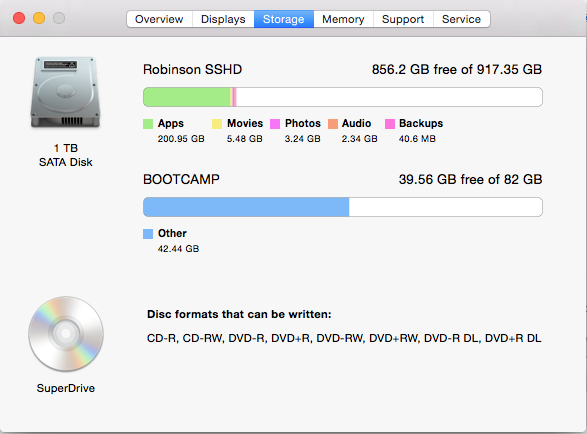The image size is (587, 434).
Task: Click the Photos label in legend
Action: click(x=302, y=123)
